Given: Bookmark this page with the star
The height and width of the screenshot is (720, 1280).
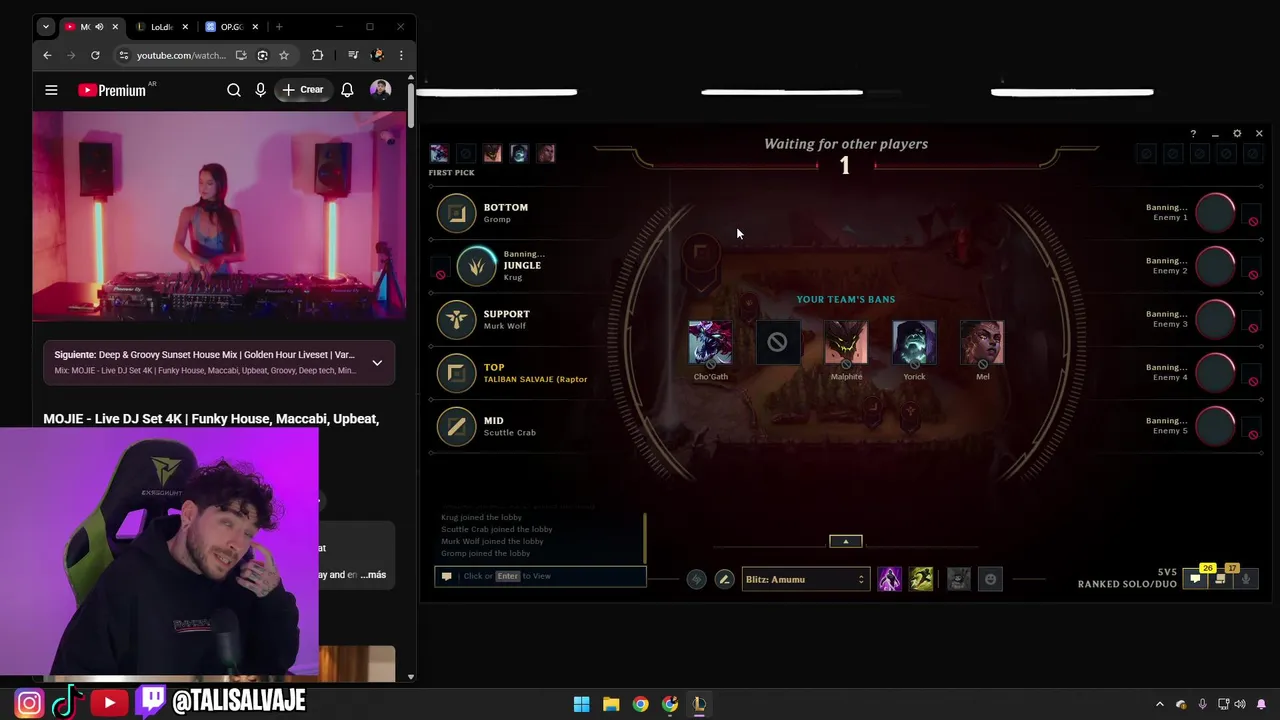Looking at the screenshot, I should [x=284, y=55].
